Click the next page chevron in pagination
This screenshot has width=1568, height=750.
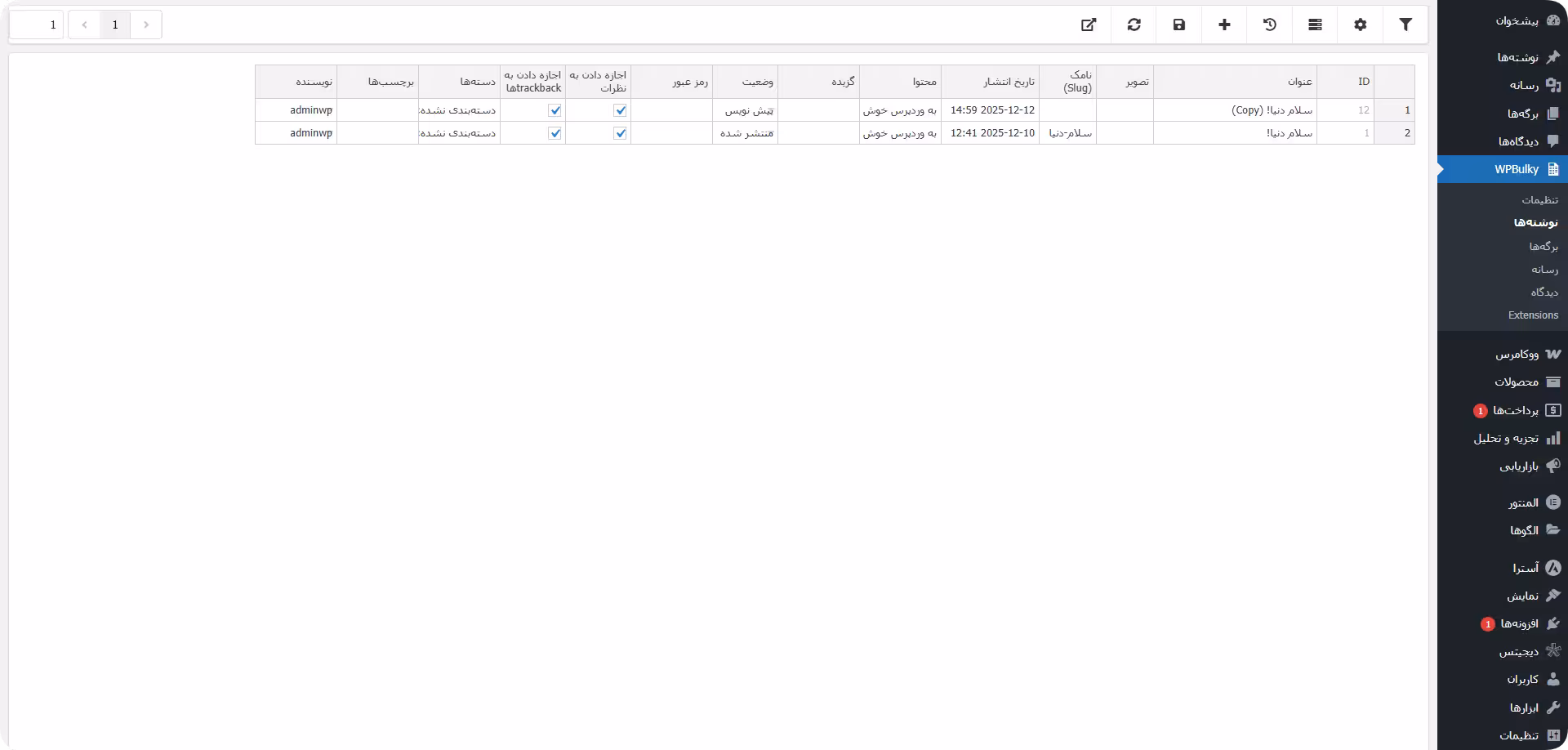(85, 25)
